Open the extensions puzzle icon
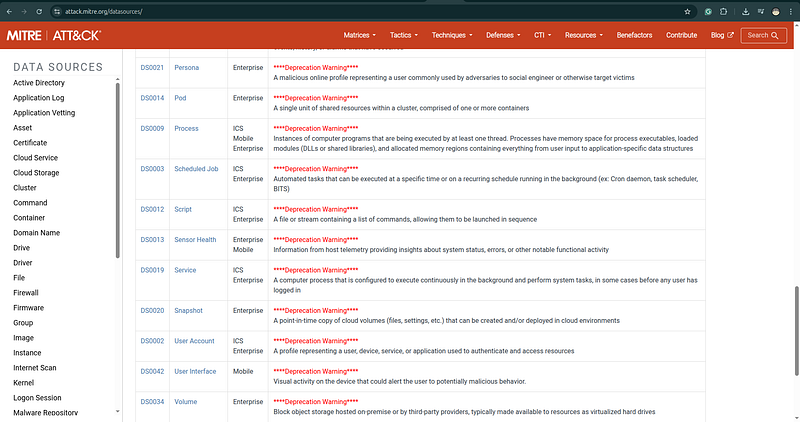800x422 pixels. 723,11
